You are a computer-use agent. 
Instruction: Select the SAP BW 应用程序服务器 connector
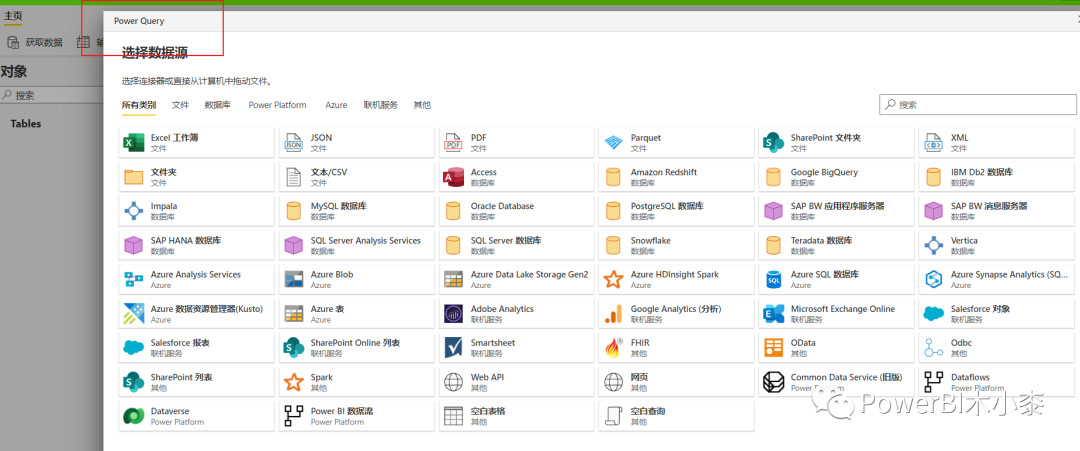pos(837,211)
